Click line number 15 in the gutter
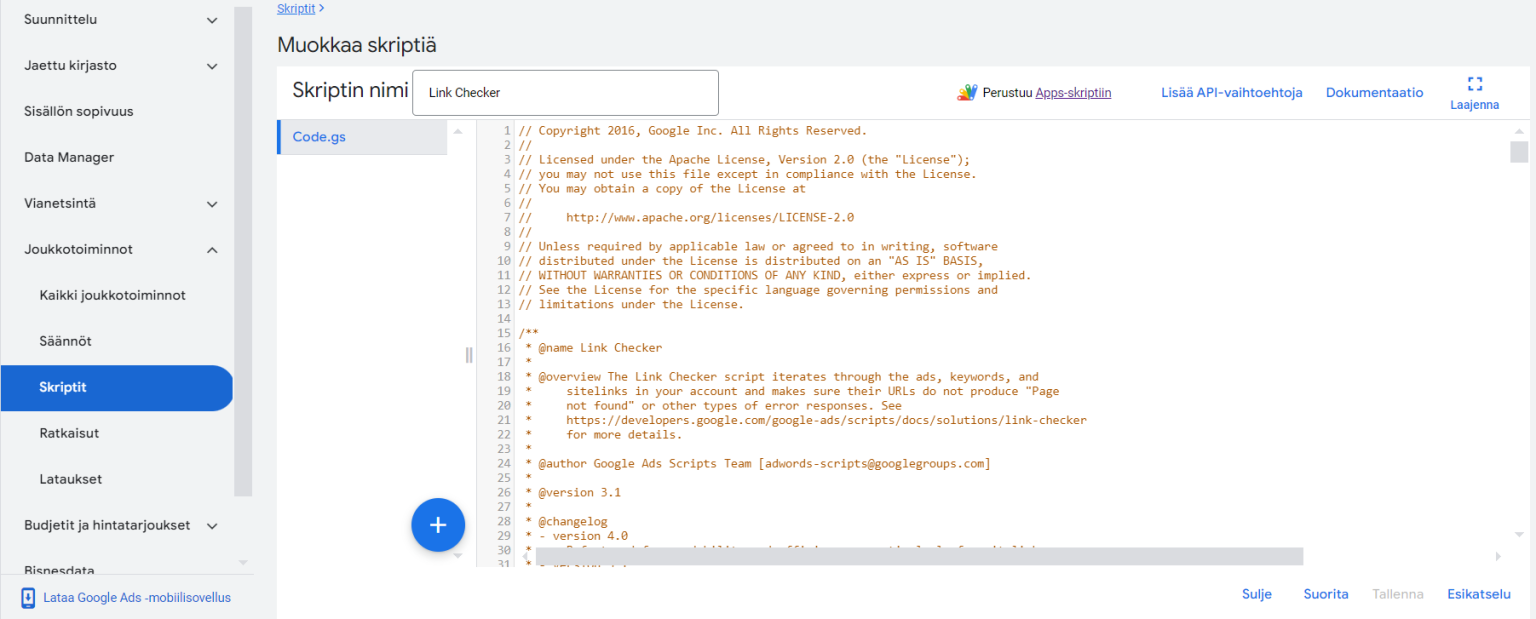The width and height of the screenshot is (1536, 619). coord(504,333)
